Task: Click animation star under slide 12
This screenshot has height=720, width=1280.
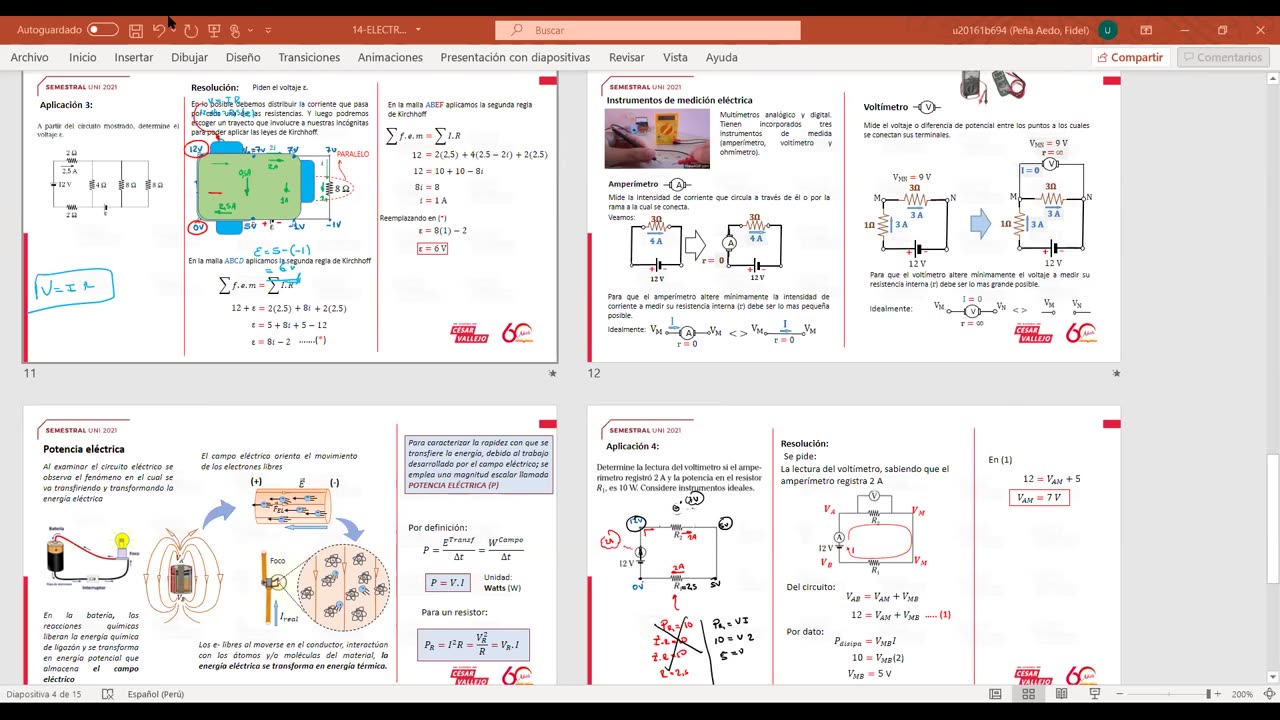Action: [x=1116, y=373]
